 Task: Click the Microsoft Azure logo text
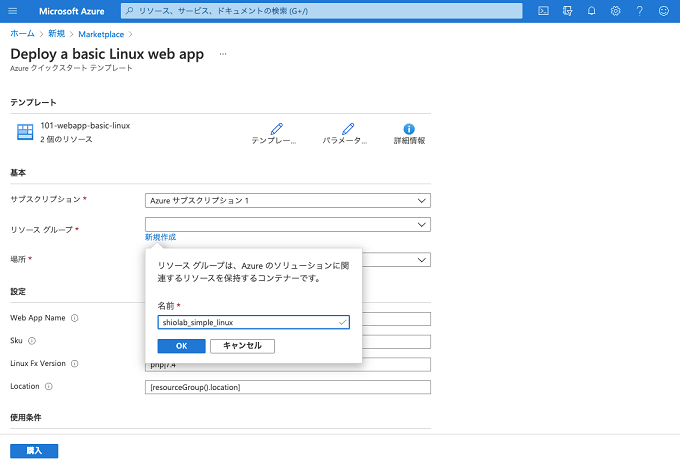(72, 11)
